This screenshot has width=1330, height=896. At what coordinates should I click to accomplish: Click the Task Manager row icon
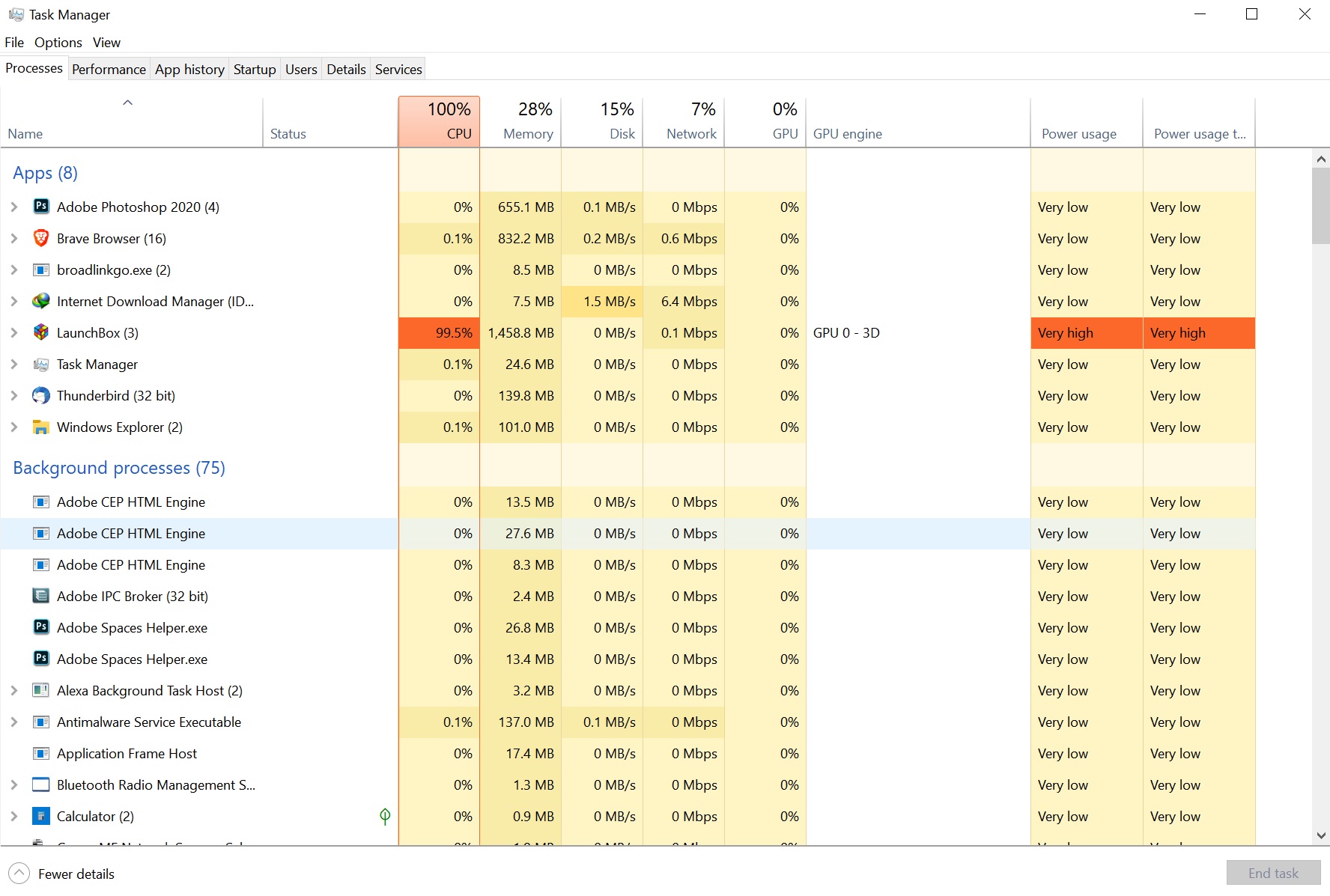41,364
